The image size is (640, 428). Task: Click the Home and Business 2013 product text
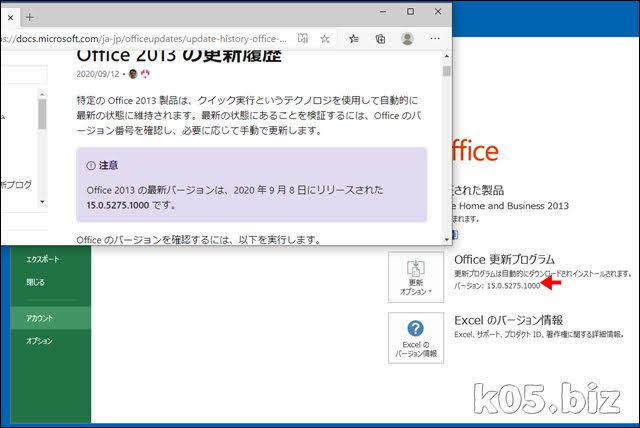pyautogui.click(x=514, y=206)
